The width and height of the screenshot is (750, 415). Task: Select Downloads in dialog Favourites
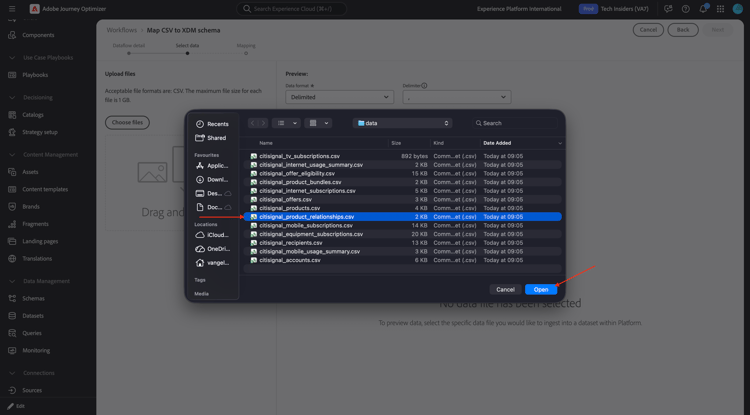click(x=212, y=180)
